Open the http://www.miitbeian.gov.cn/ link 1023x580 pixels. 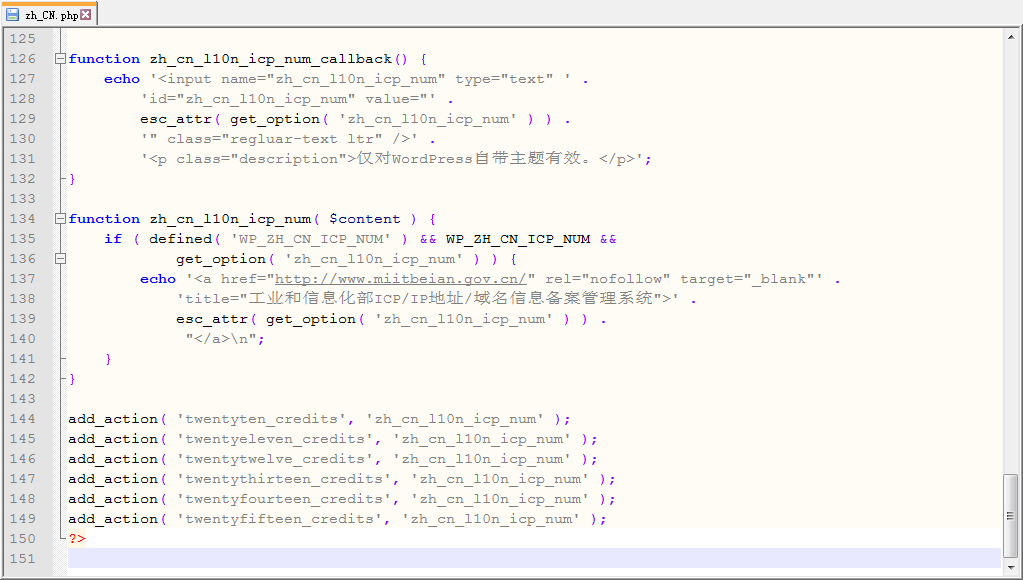tap(401, 279)
